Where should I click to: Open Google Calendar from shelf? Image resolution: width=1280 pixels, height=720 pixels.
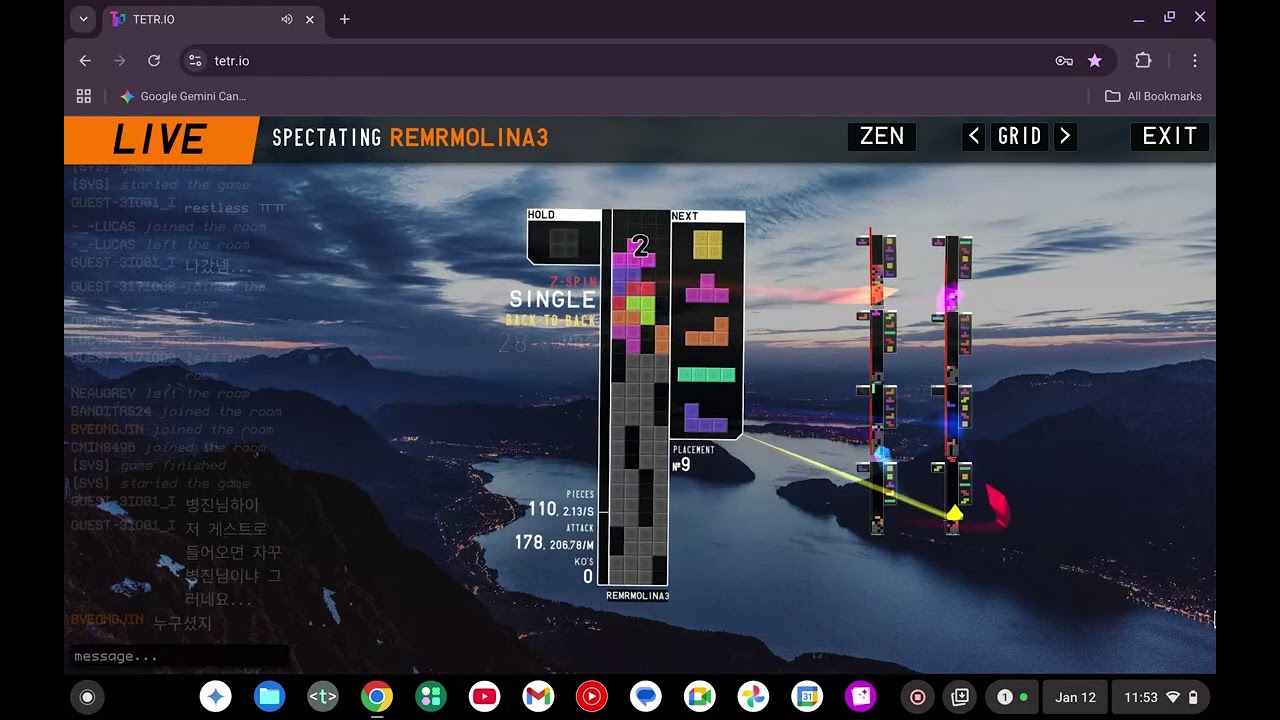point(807,697)
